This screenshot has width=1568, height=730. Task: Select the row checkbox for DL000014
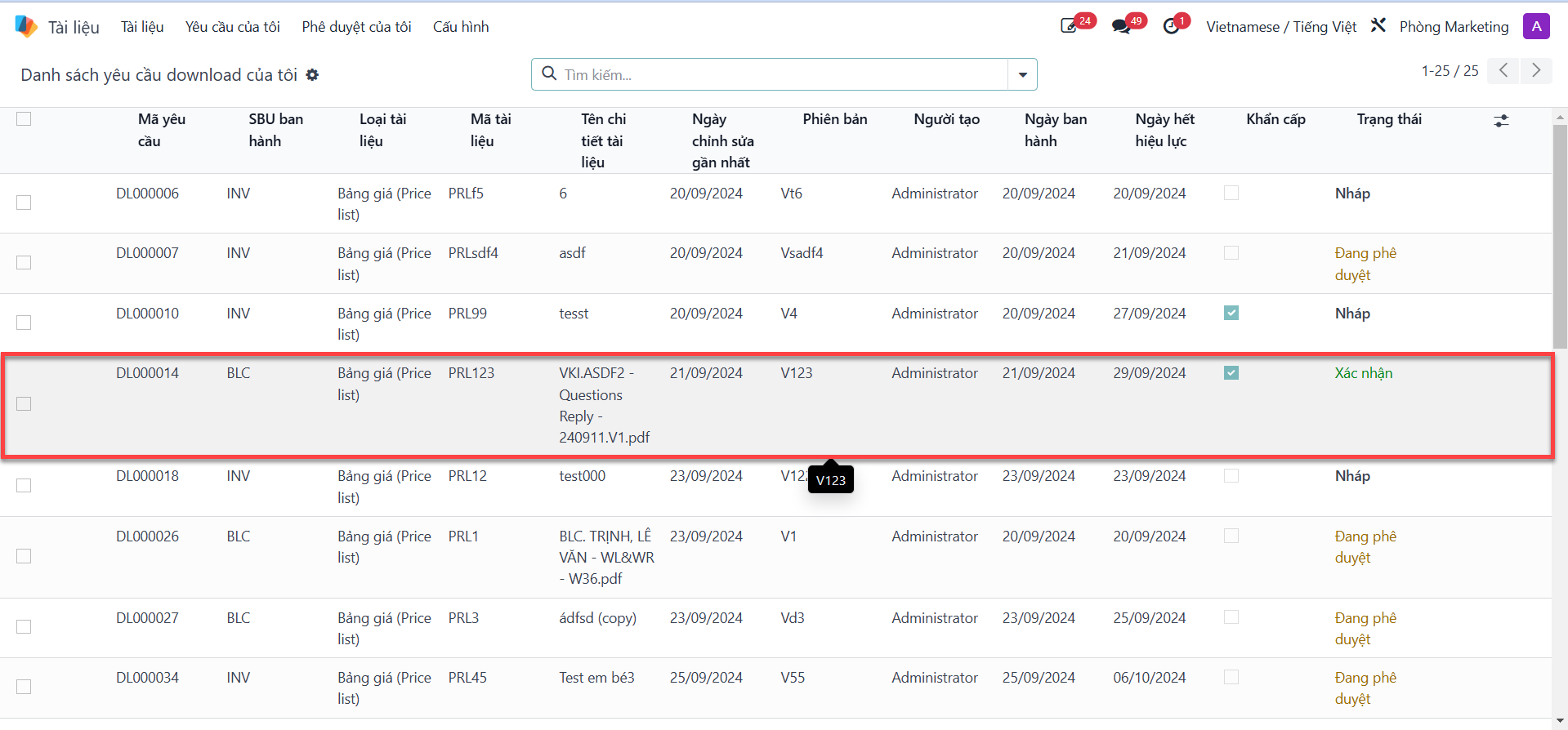click(24, 404)
